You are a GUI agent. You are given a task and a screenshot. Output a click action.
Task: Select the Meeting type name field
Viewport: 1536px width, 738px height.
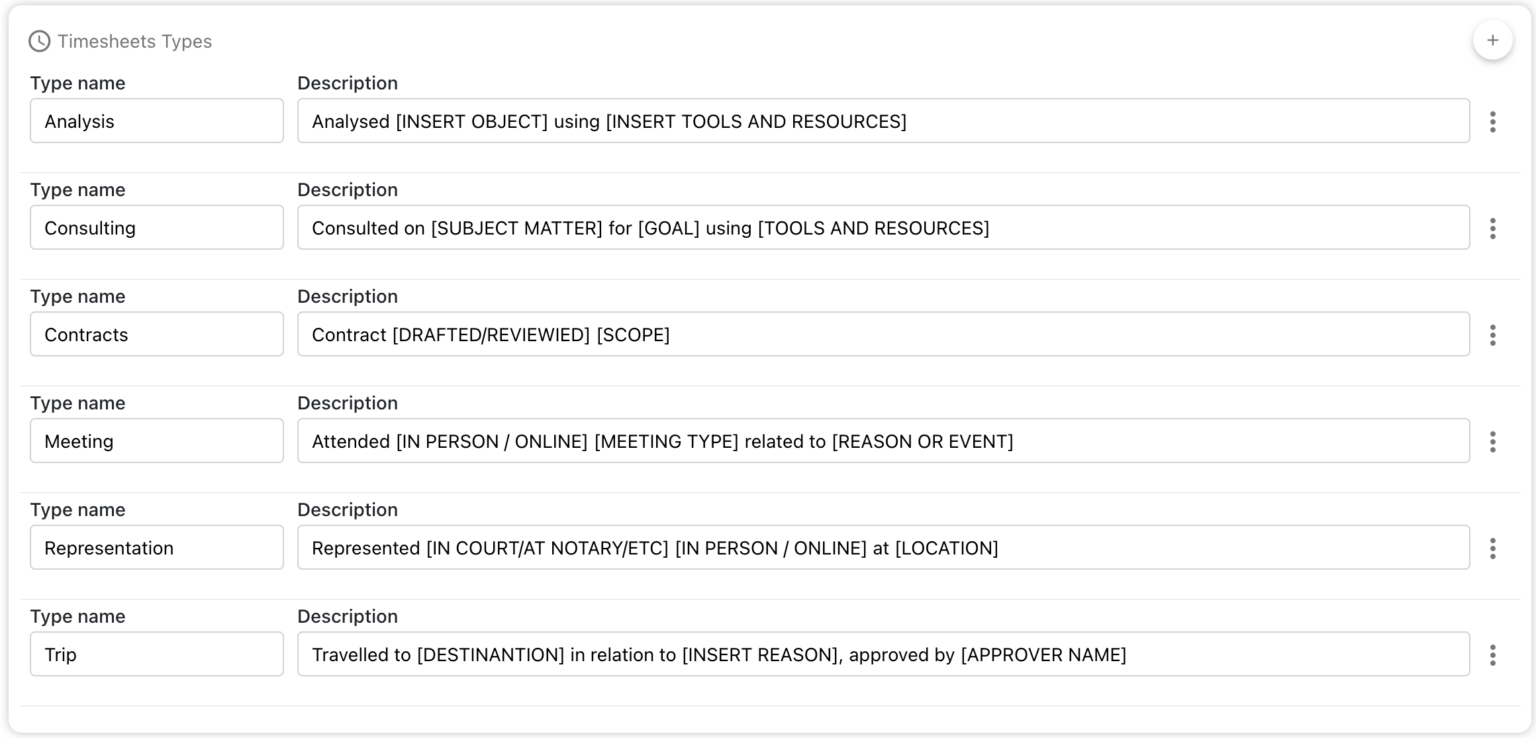156,440
